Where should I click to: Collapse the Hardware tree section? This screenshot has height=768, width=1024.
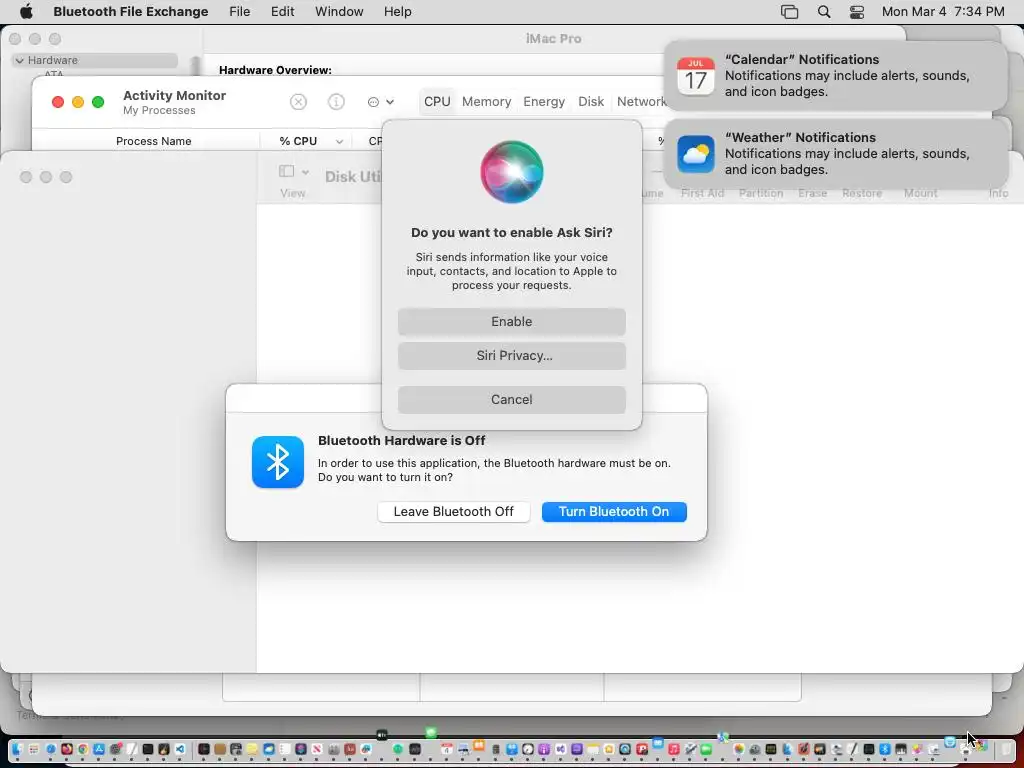20,60
